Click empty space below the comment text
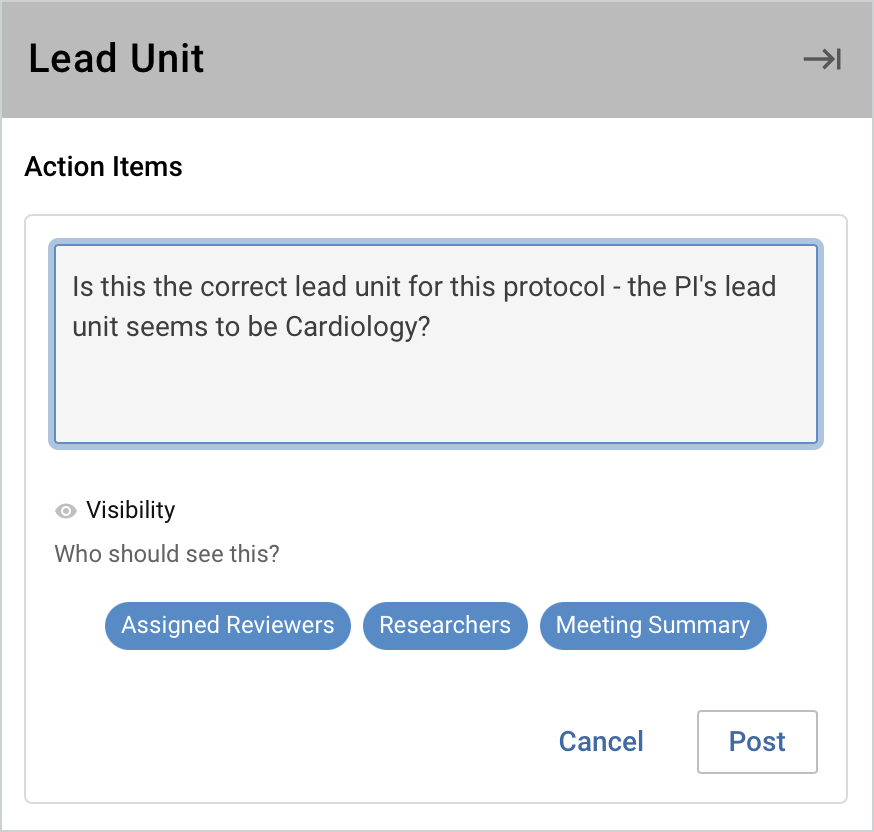This screenshot has width=874, height=832. (436, 395)
